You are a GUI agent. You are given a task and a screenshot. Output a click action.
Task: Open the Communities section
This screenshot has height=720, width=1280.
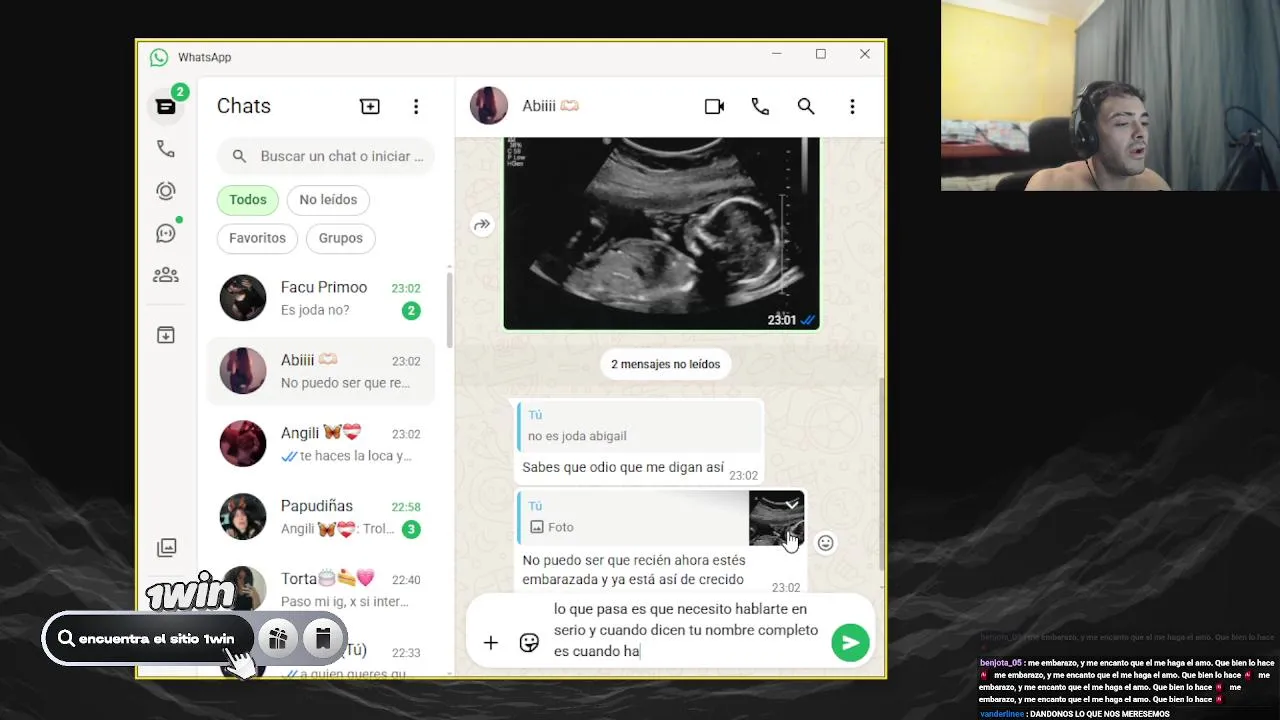[x=166, y=275]
